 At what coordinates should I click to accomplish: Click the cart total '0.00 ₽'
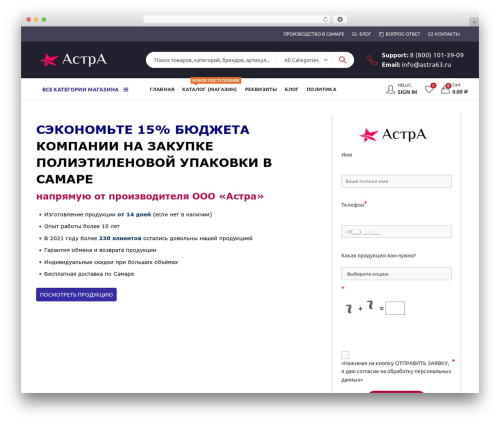pos(460,92)
